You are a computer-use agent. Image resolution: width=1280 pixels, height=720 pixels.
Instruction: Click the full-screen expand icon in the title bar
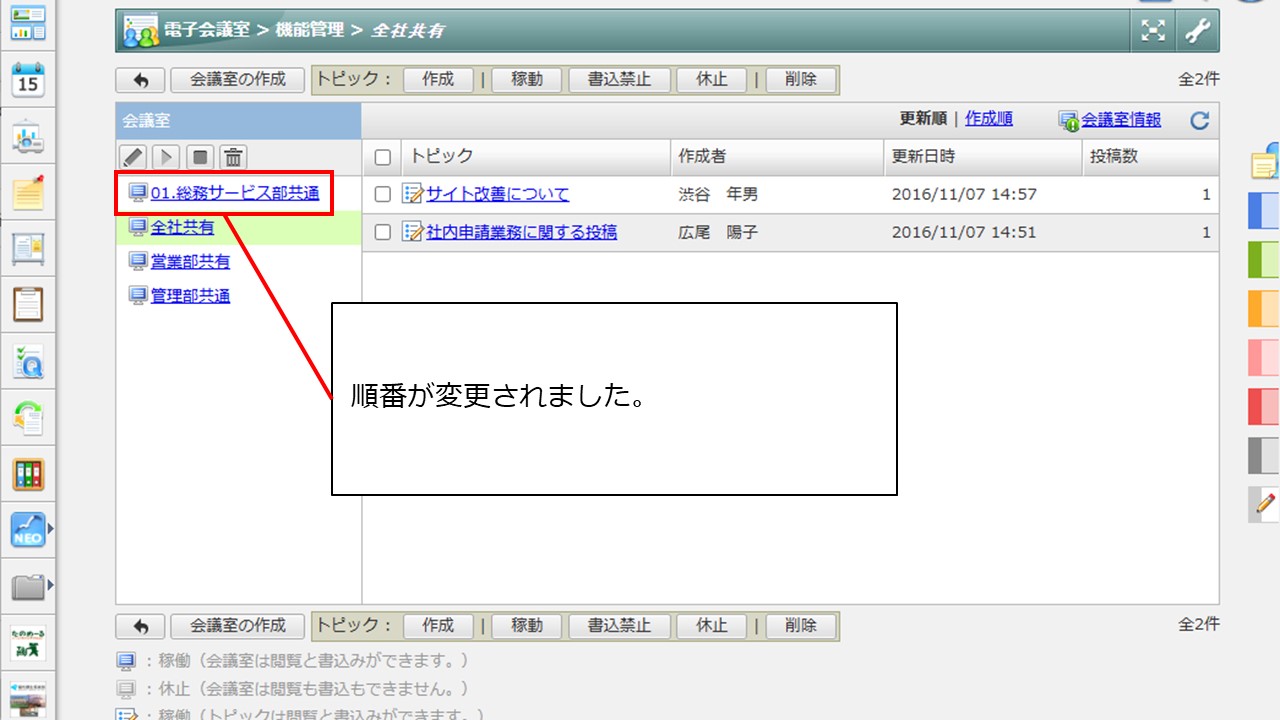[1153, 31]
